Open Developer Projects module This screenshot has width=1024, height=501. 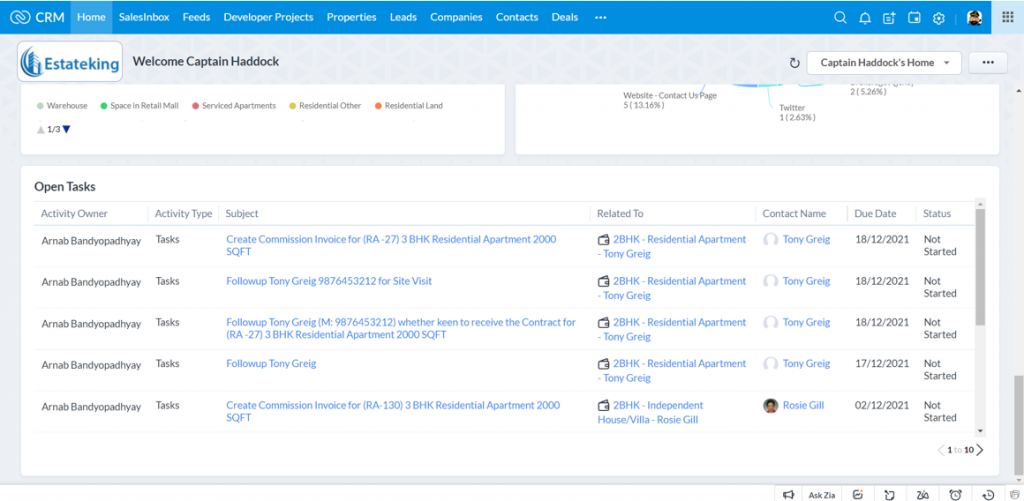pyautogui.click(x=268, y=17)
